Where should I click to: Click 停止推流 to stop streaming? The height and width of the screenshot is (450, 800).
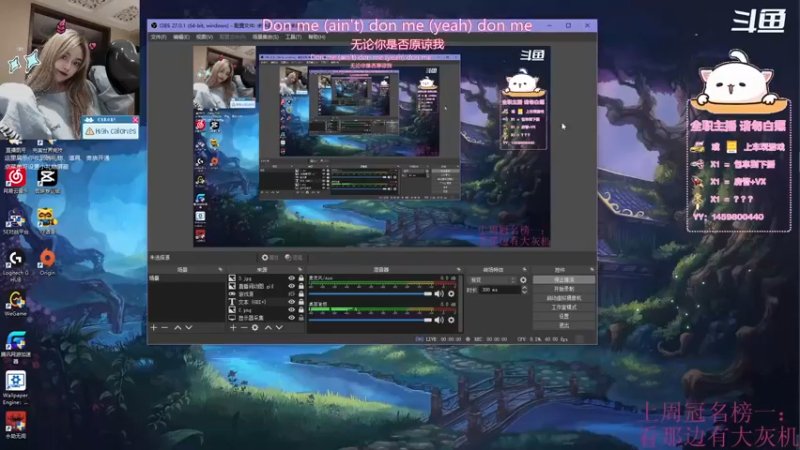pyautogui.click(x=564, y=280)
